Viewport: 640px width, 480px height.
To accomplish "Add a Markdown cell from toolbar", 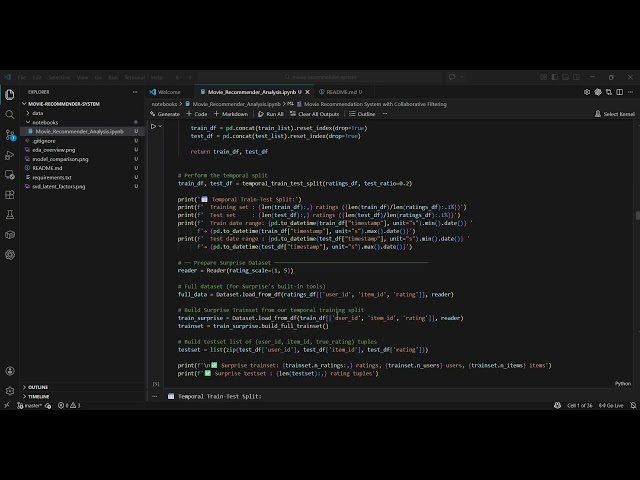I will tap(231, 114).
